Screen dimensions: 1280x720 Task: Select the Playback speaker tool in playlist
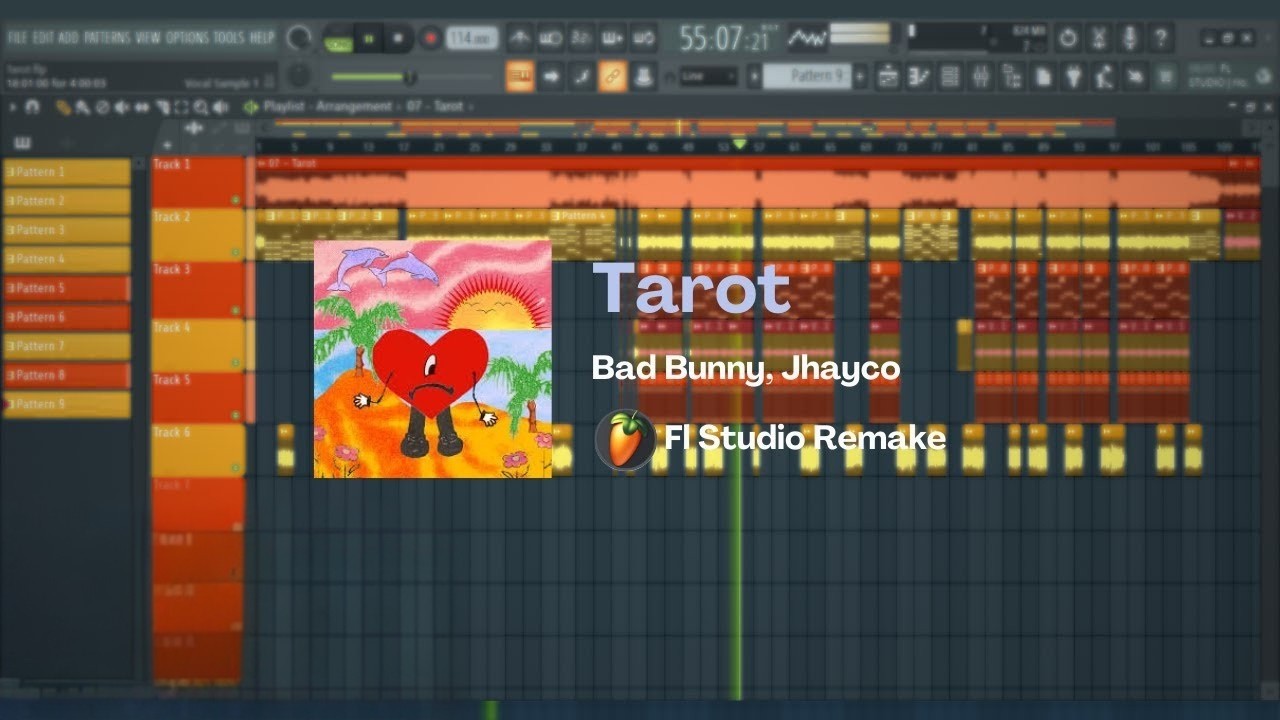coord(221,107)
